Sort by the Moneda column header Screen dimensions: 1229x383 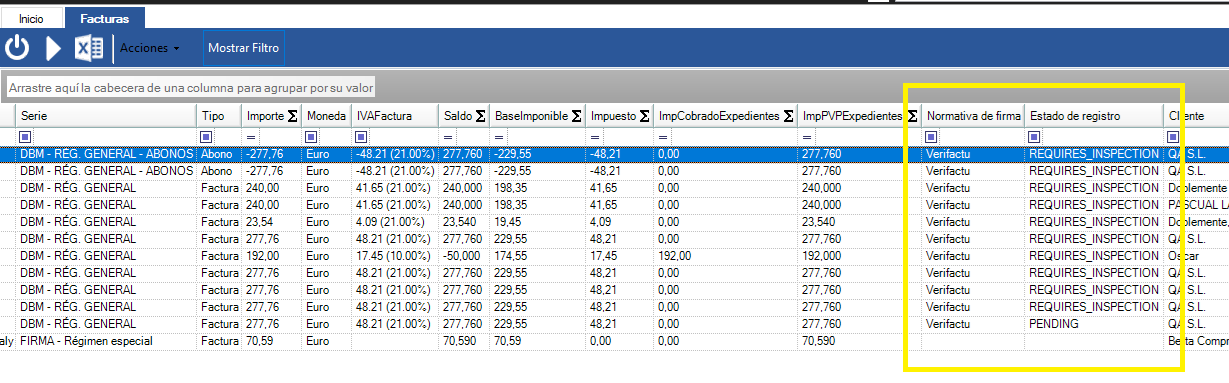click(327, 116)
